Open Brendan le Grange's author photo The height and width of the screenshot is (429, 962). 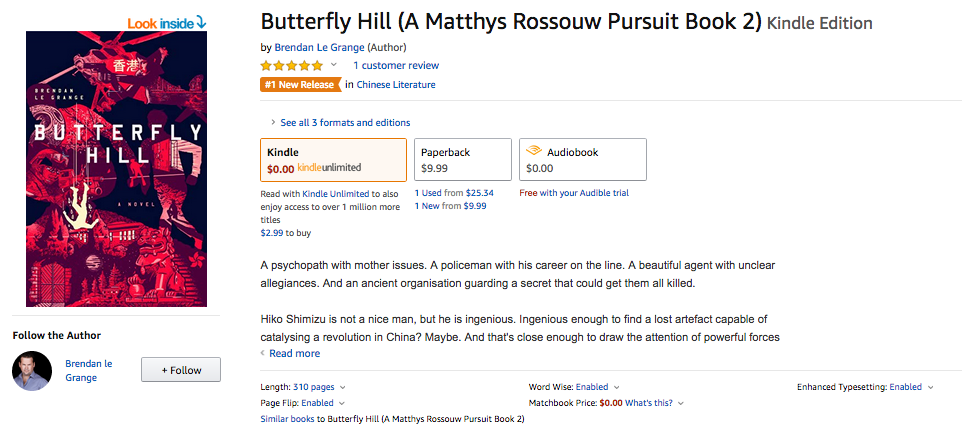pos(33,371)
